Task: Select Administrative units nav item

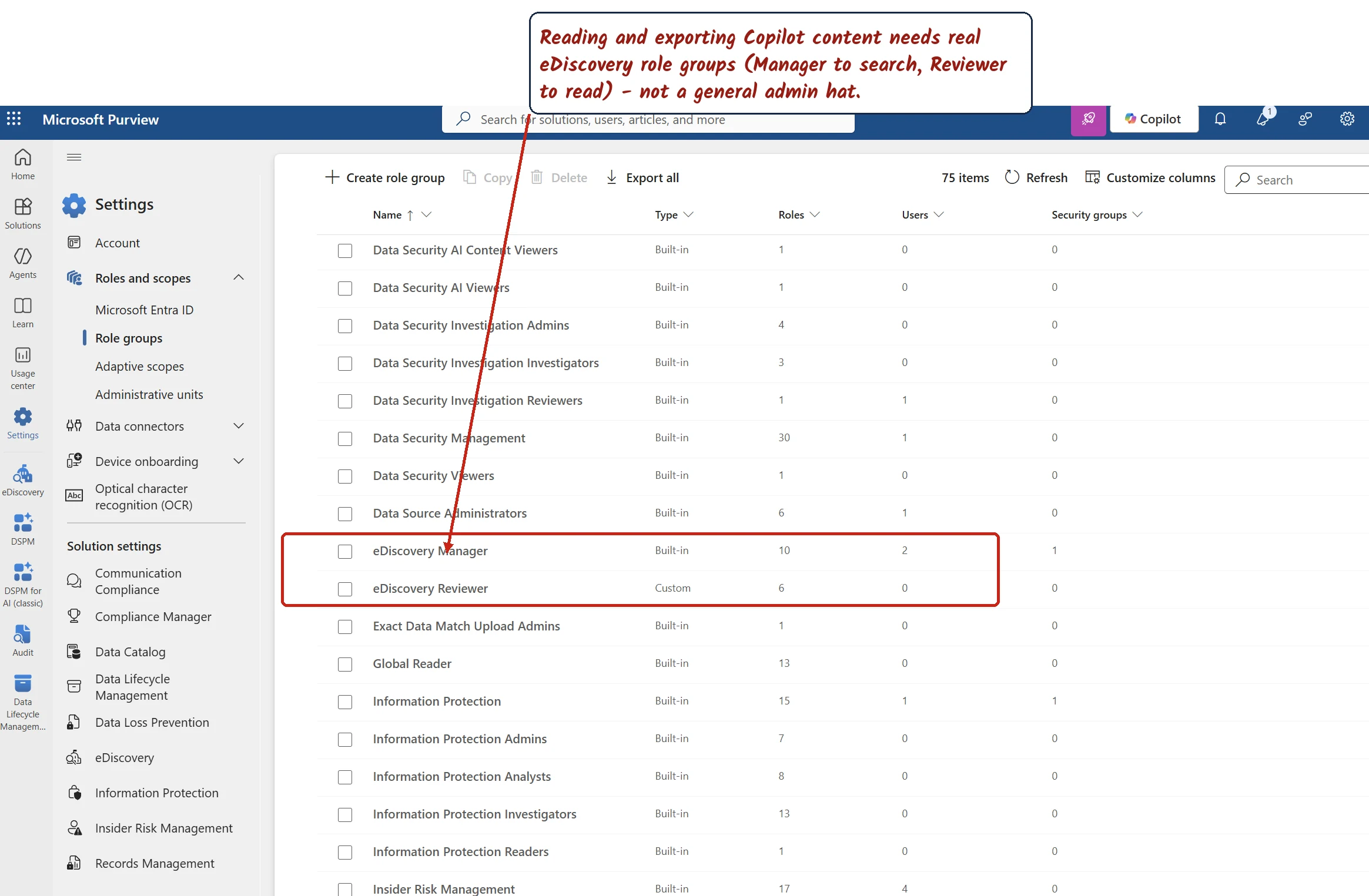Action: pos(149,394)
